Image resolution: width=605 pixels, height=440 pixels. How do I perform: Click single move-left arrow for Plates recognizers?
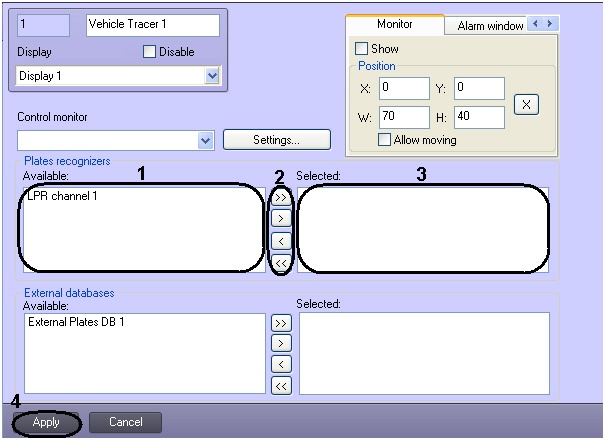(x=281, y=241)
